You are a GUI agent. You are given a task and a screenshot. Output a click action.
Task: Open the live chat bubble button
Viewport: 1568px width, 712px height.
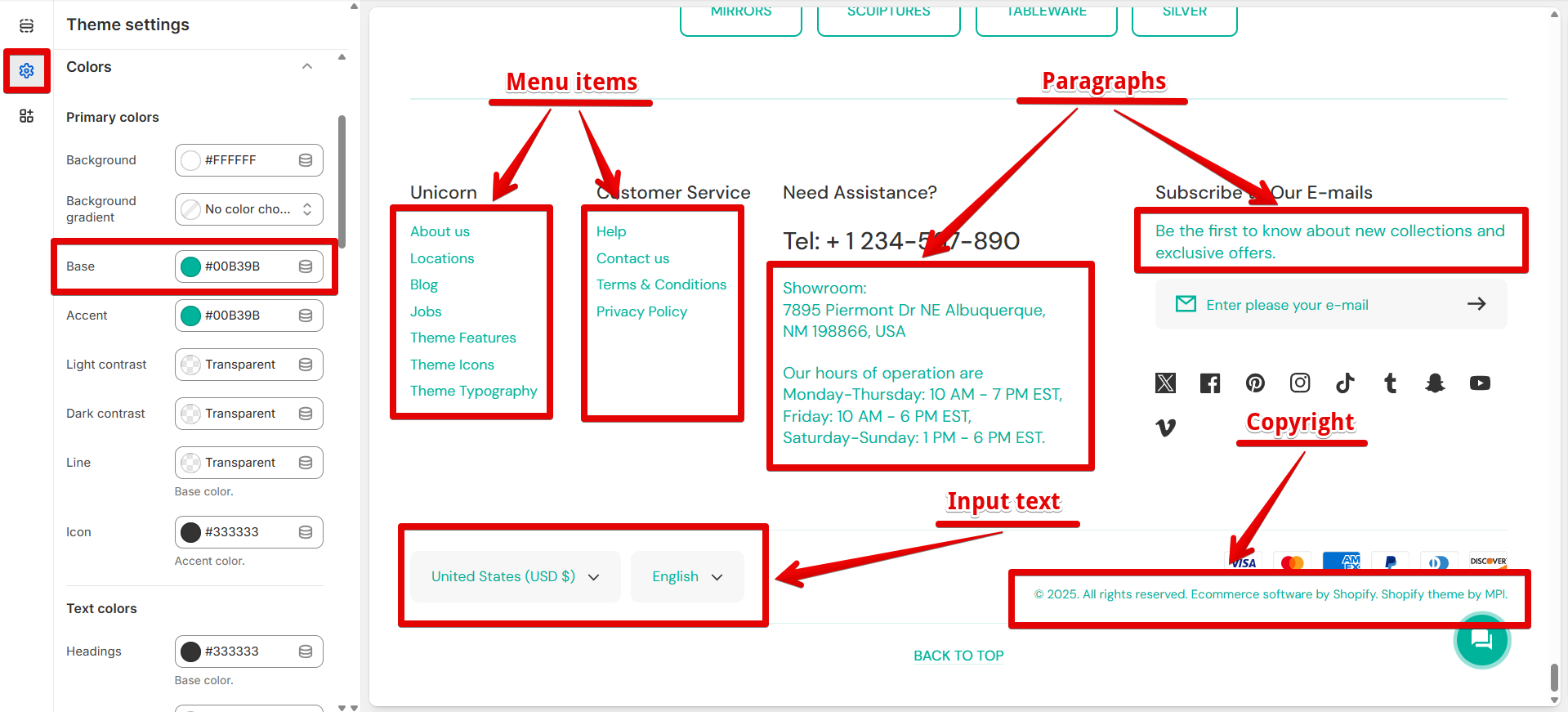[x=1481, y=640]
